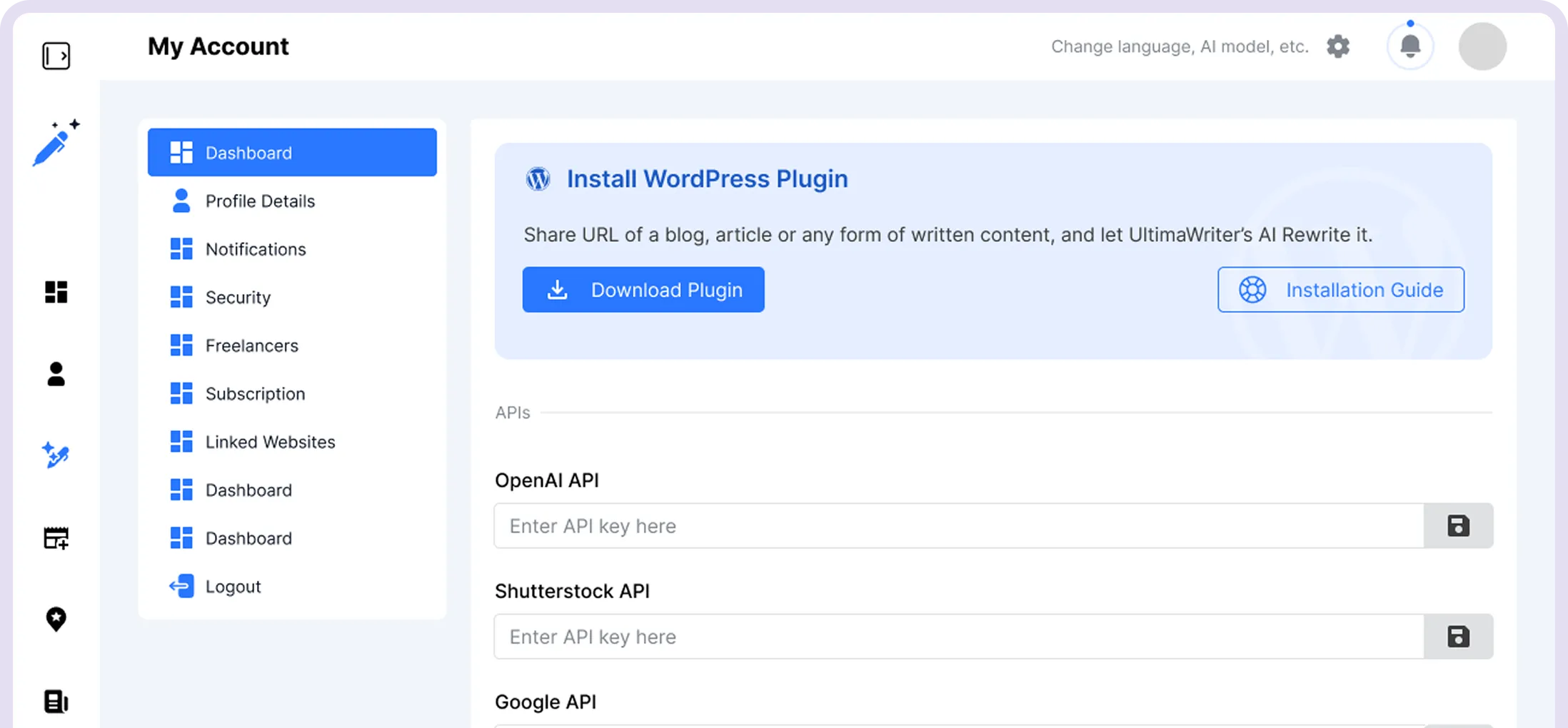Open Linked Websites
This screenshot has height=728, width=1568.
[292, 442]
